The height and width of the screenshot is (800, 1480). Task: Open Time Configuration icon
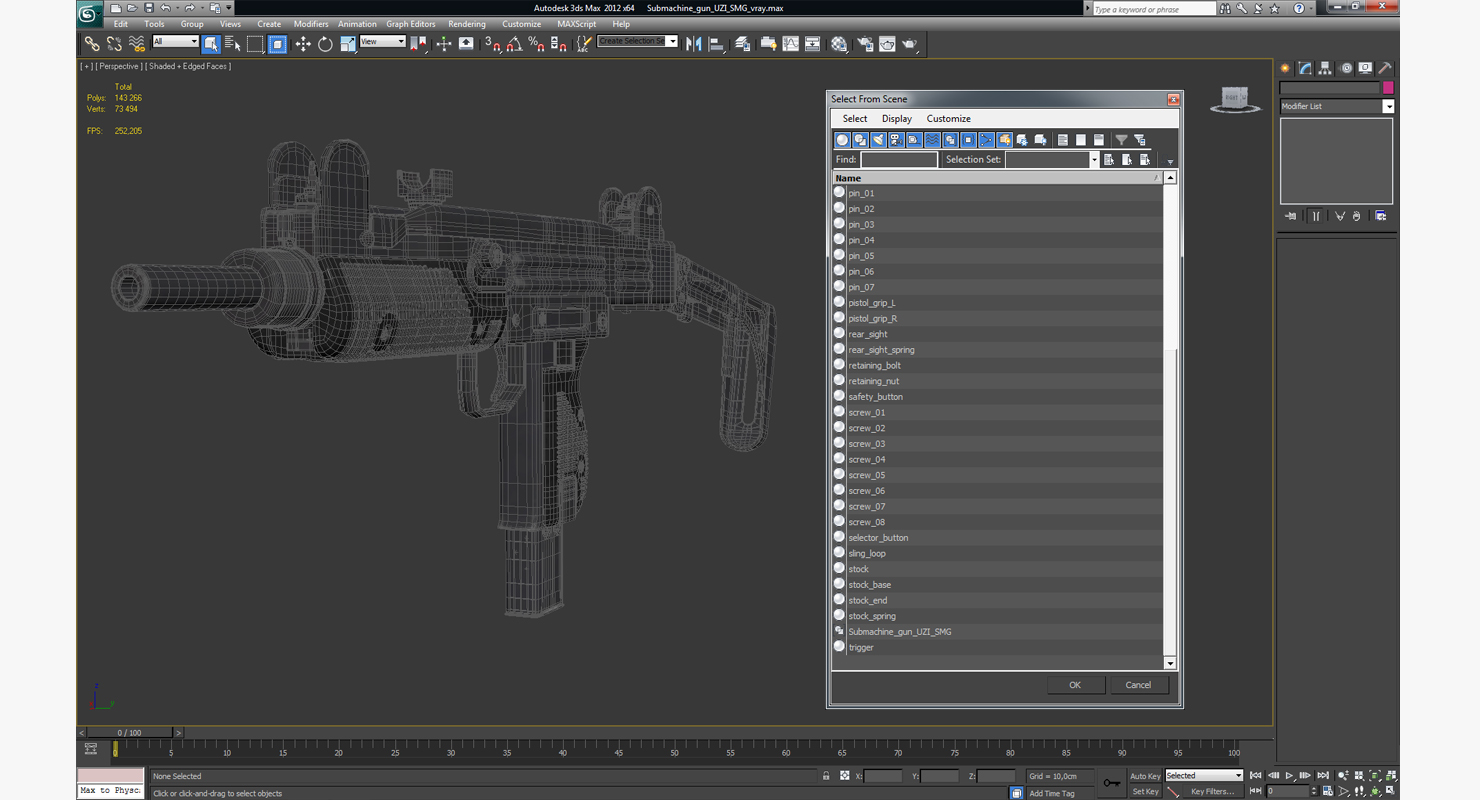click(x=1327, y=791)
